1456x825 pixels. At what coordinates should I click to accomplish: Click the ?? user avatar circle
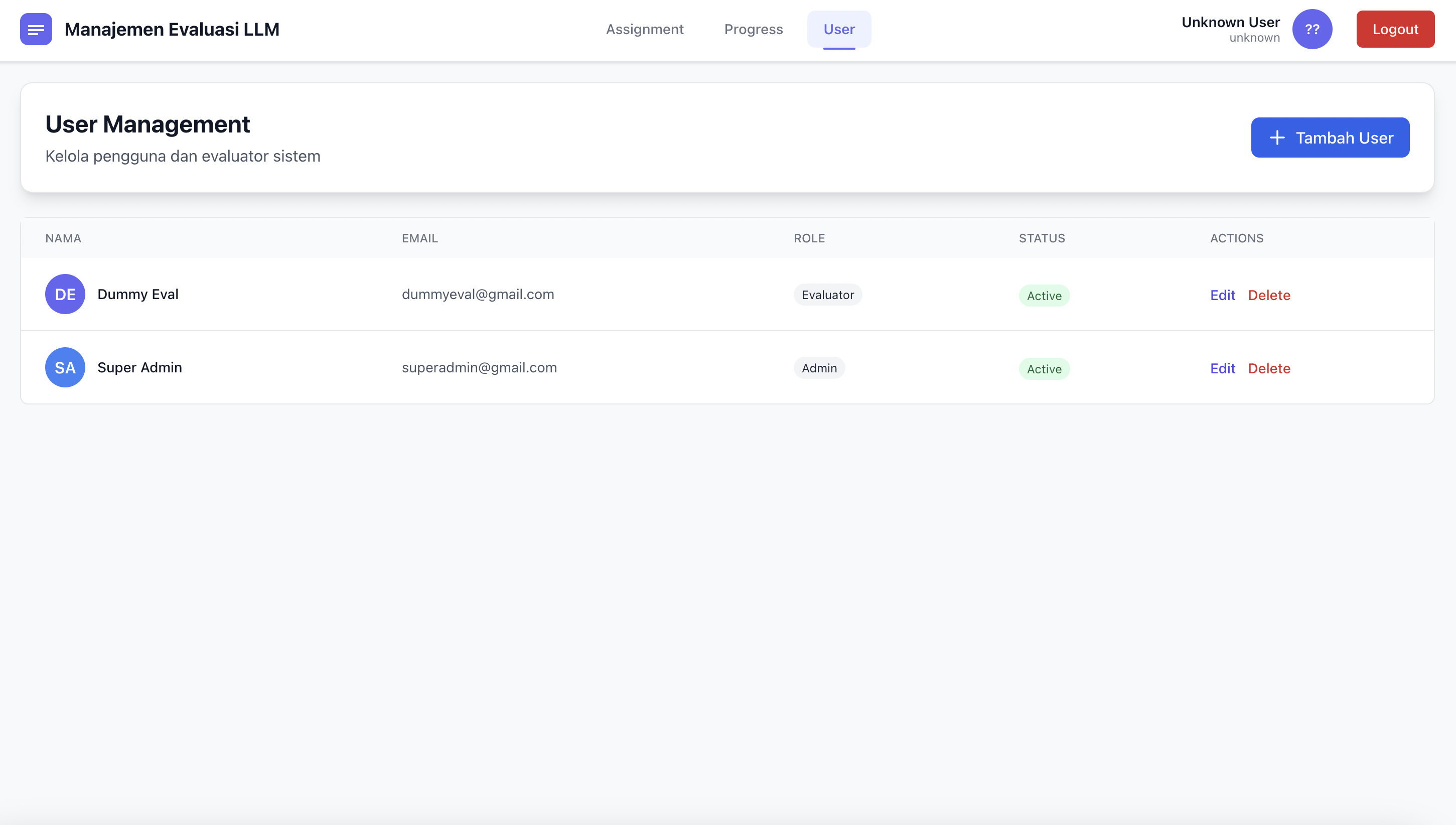pos(1312,29)
